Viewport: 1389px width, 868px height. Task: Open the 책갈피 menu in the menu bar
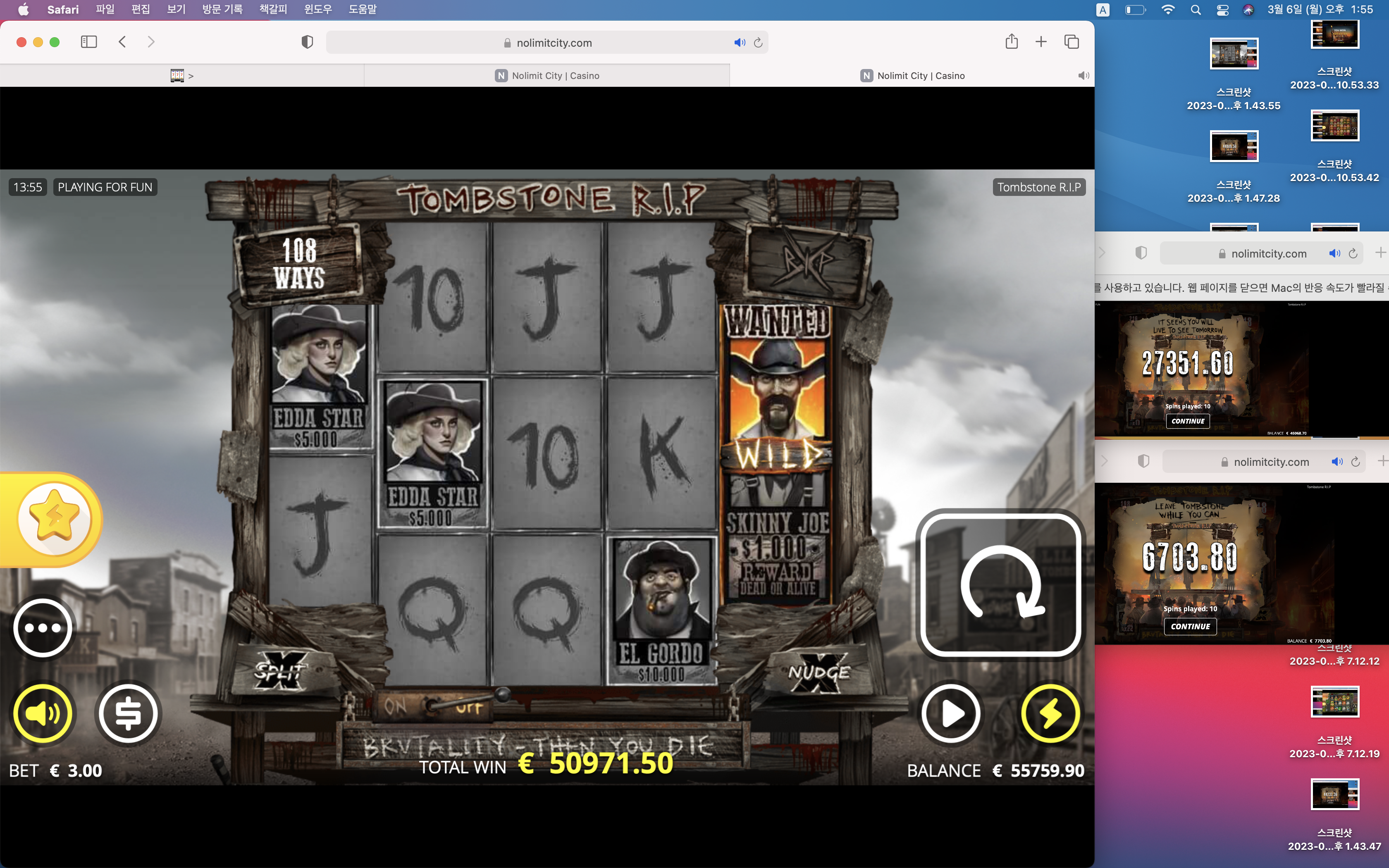(x=273, y=9)
